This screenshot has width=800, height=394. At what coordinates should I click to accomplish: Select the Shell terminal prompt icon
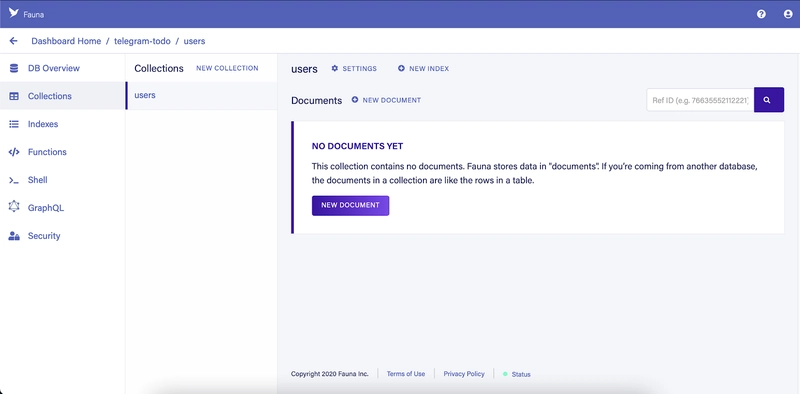click(x=14, y=180)
